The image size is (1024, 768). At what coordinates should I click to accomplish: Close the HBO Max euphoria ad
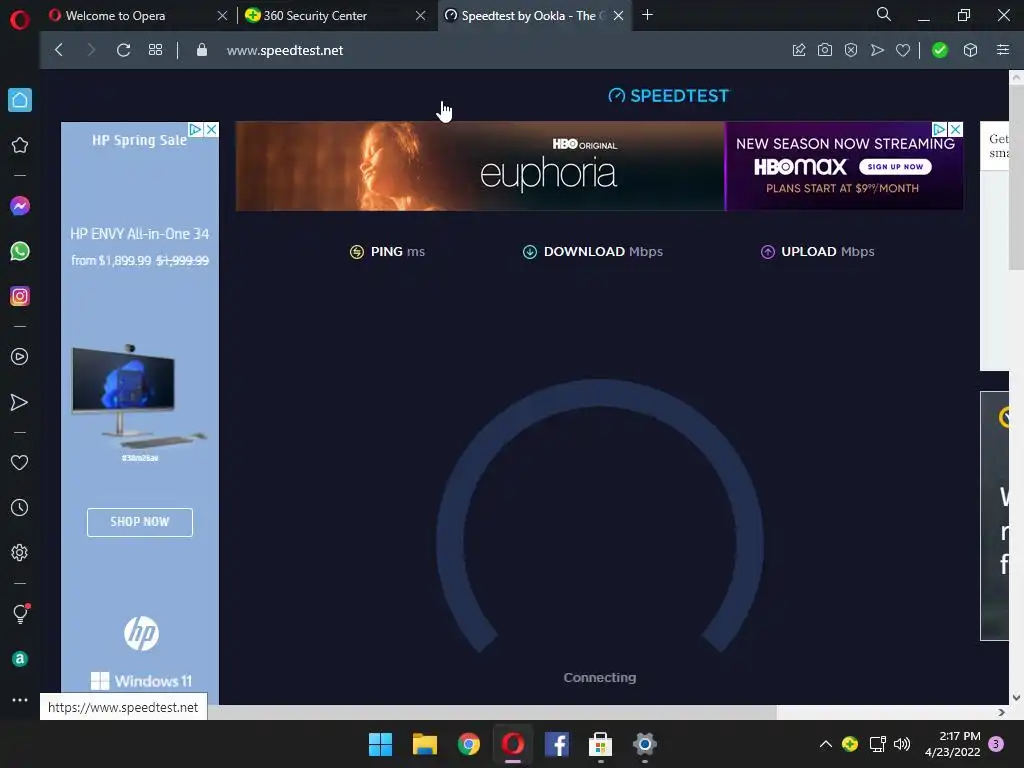point(955,129)
